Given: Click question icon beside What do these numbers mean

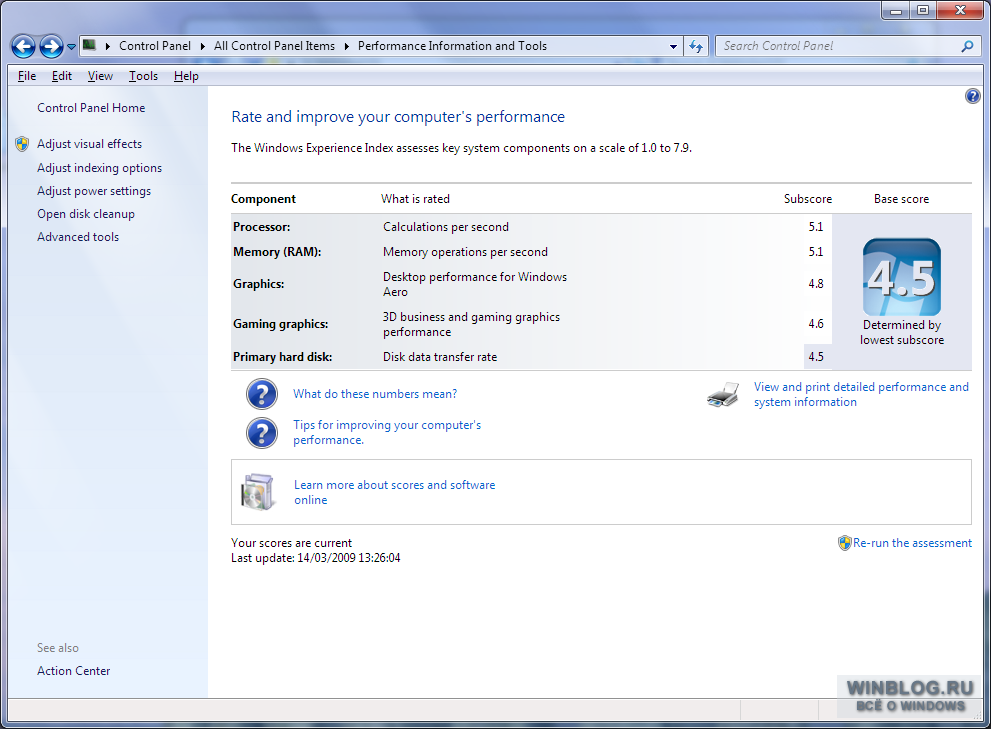Looking at the screenshot, I should click(x=262, y=394).
